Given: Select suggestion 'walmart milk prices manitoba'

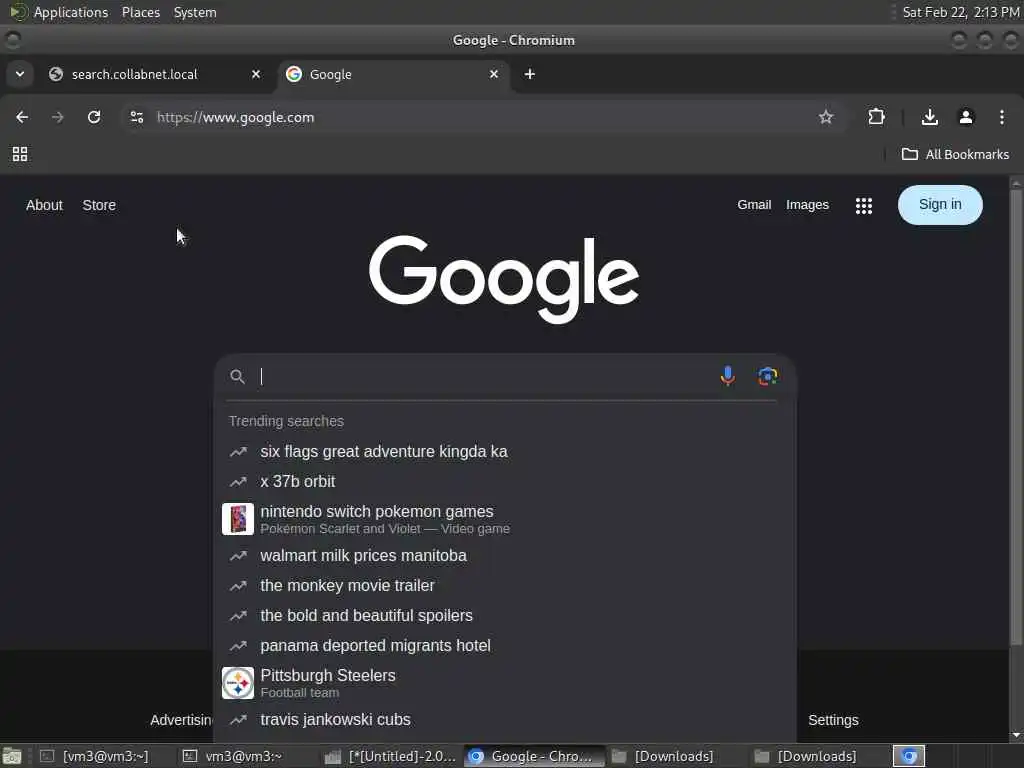Looking at the screenshot, I should click(x=505, y=556).
